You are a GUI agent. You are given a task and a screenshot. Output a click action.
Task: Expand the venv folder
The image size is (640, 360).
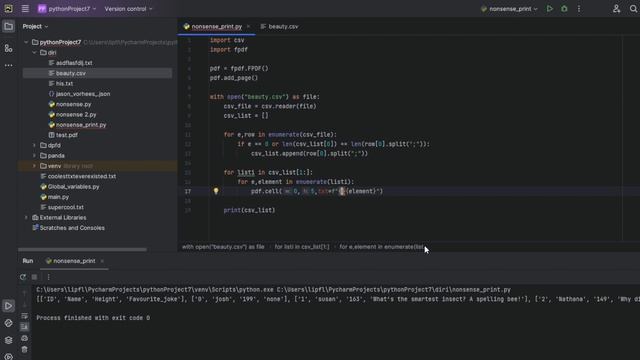[34, 166]
